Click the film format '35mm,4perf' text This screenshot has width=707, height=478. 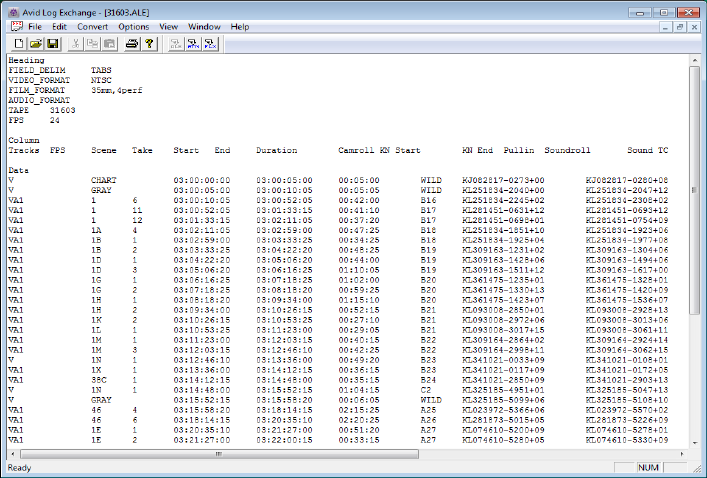116,90
